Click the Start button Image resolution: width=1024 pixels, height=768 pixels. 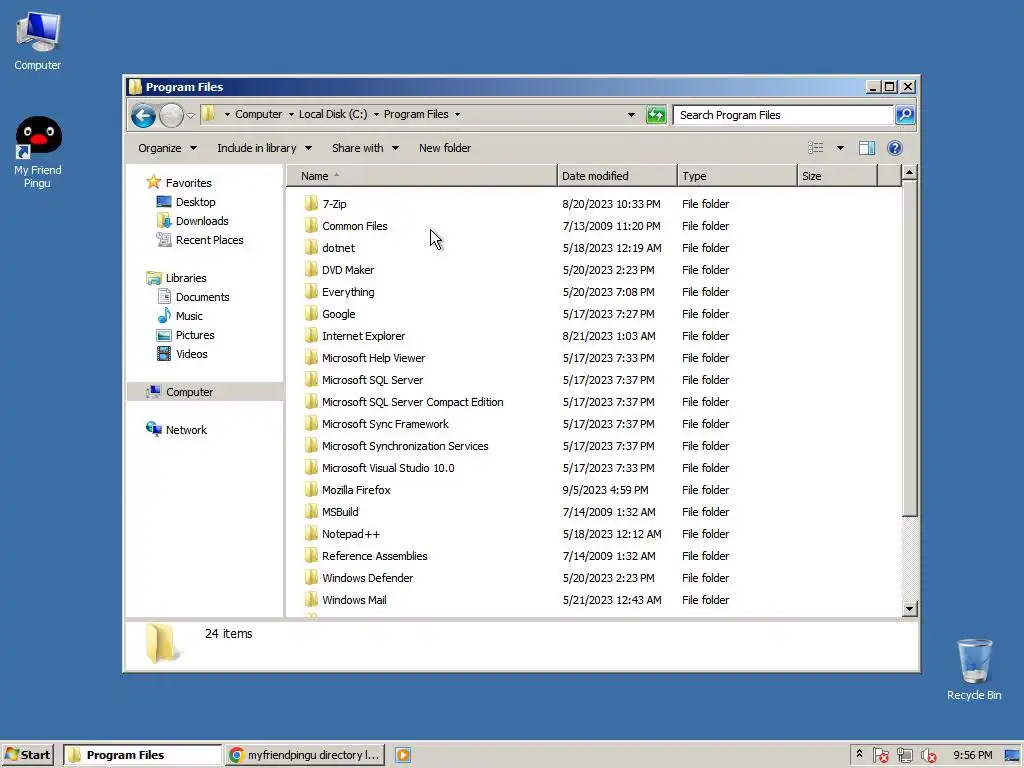coord(27,755)
